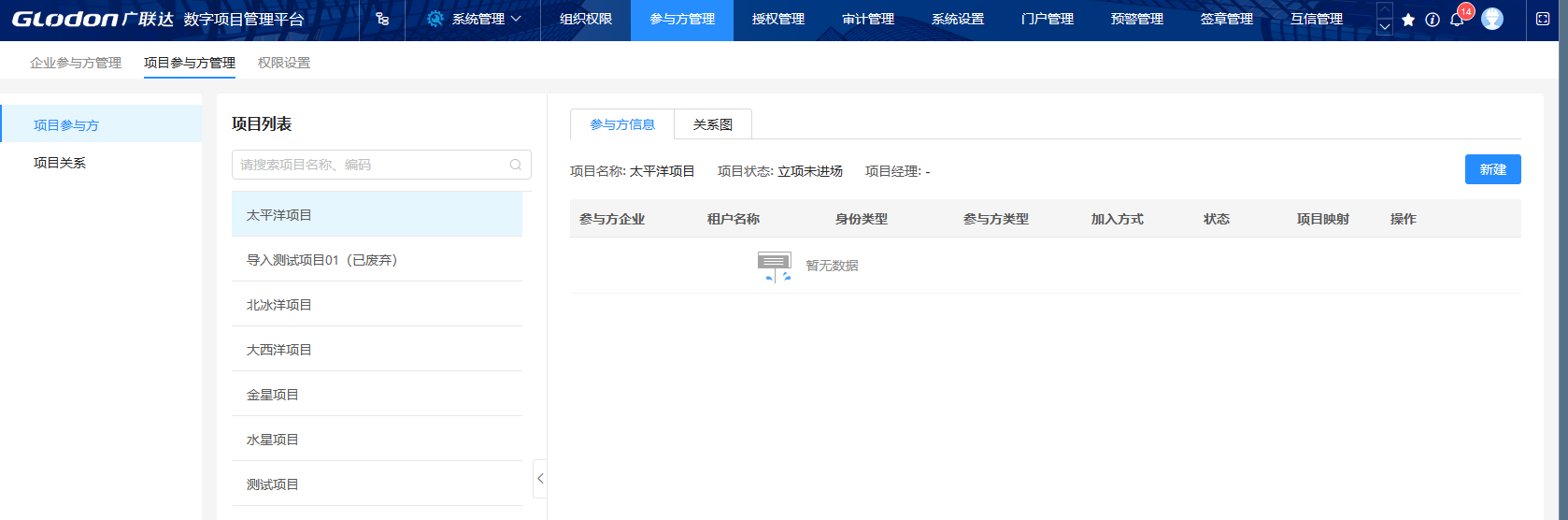Click the 加入方式 column header
This screenshot has height=520, width=1568.
(x=1118, y=219)
